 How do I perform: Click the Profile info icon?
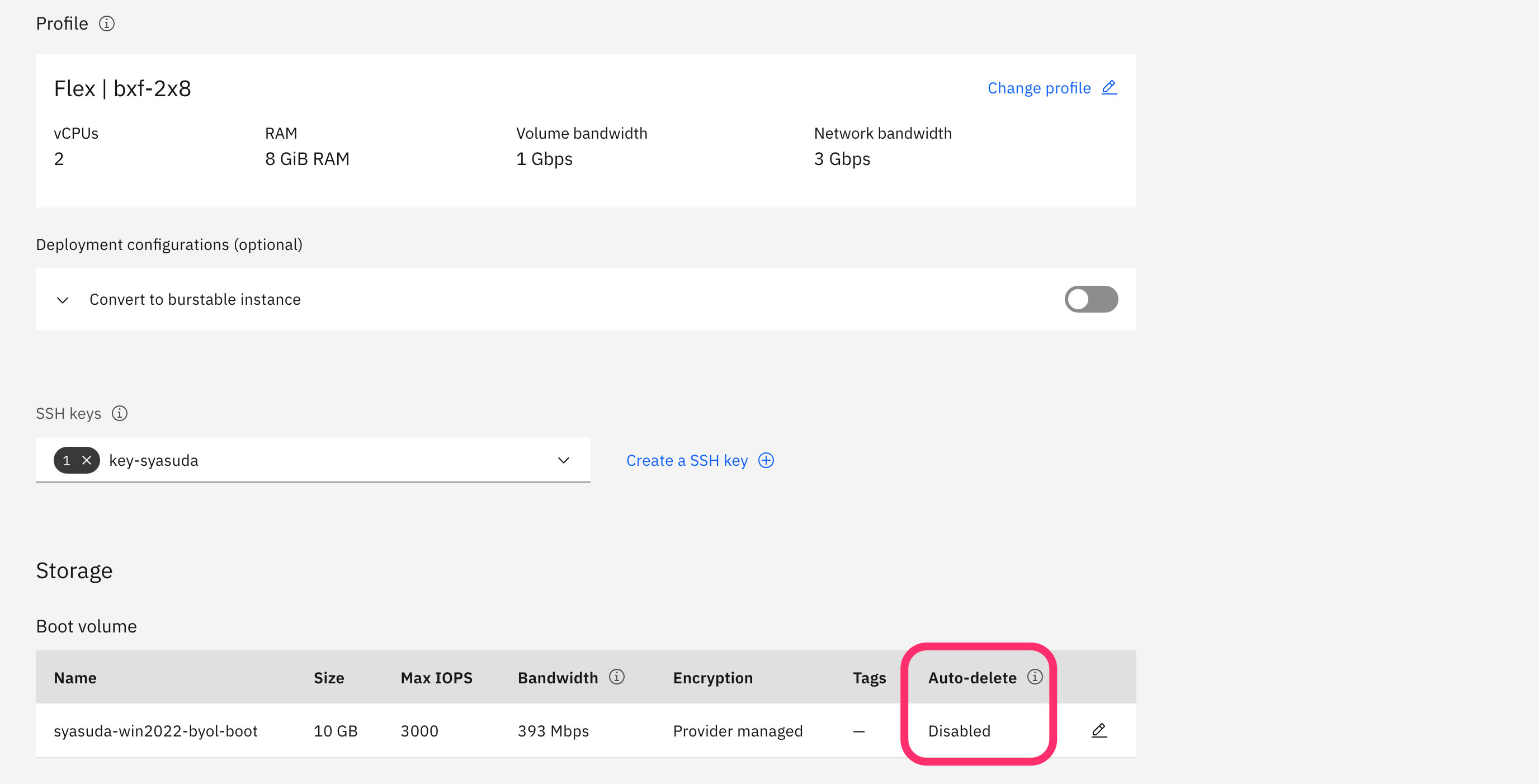click(x=106, y=24)
